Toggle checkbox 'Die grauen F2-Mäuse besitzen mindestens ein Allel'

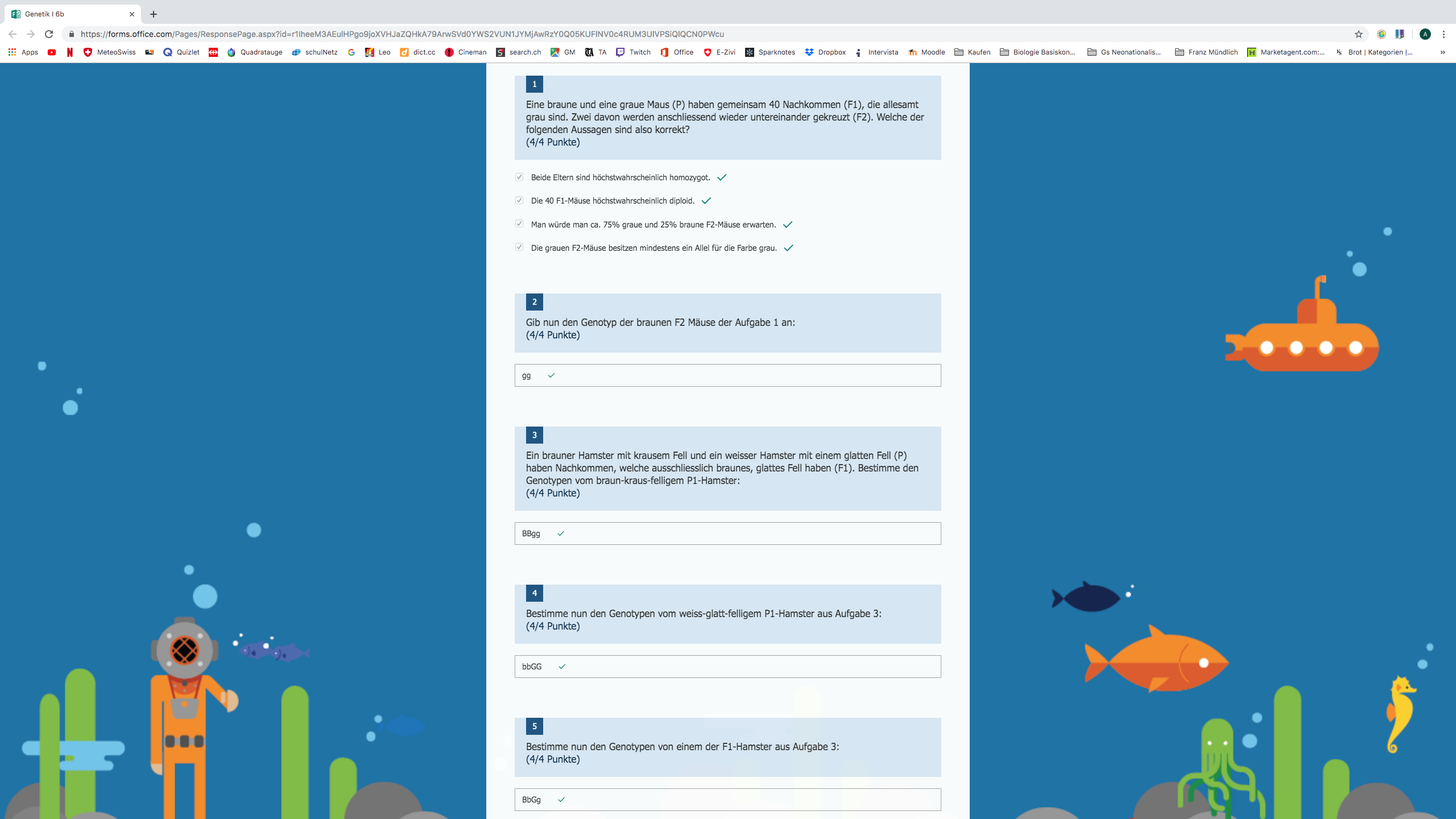[x=519, y=247]
